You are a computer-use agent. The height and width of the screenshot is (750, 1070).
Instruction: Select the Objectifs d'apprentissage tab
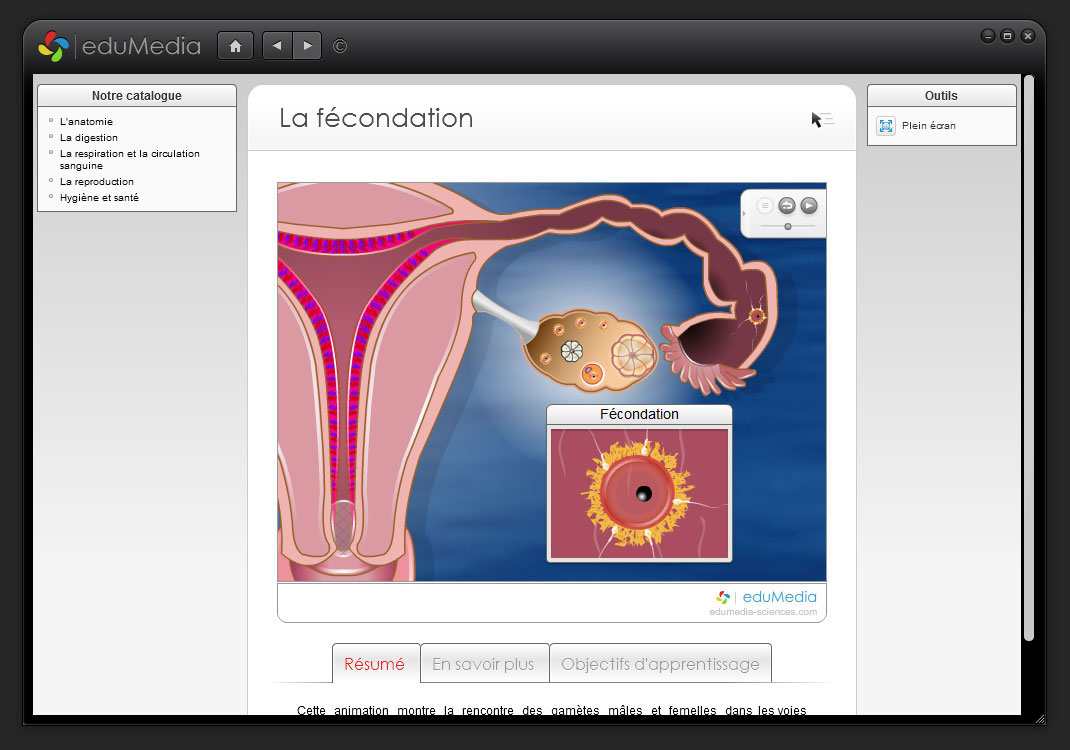[660, 664]
